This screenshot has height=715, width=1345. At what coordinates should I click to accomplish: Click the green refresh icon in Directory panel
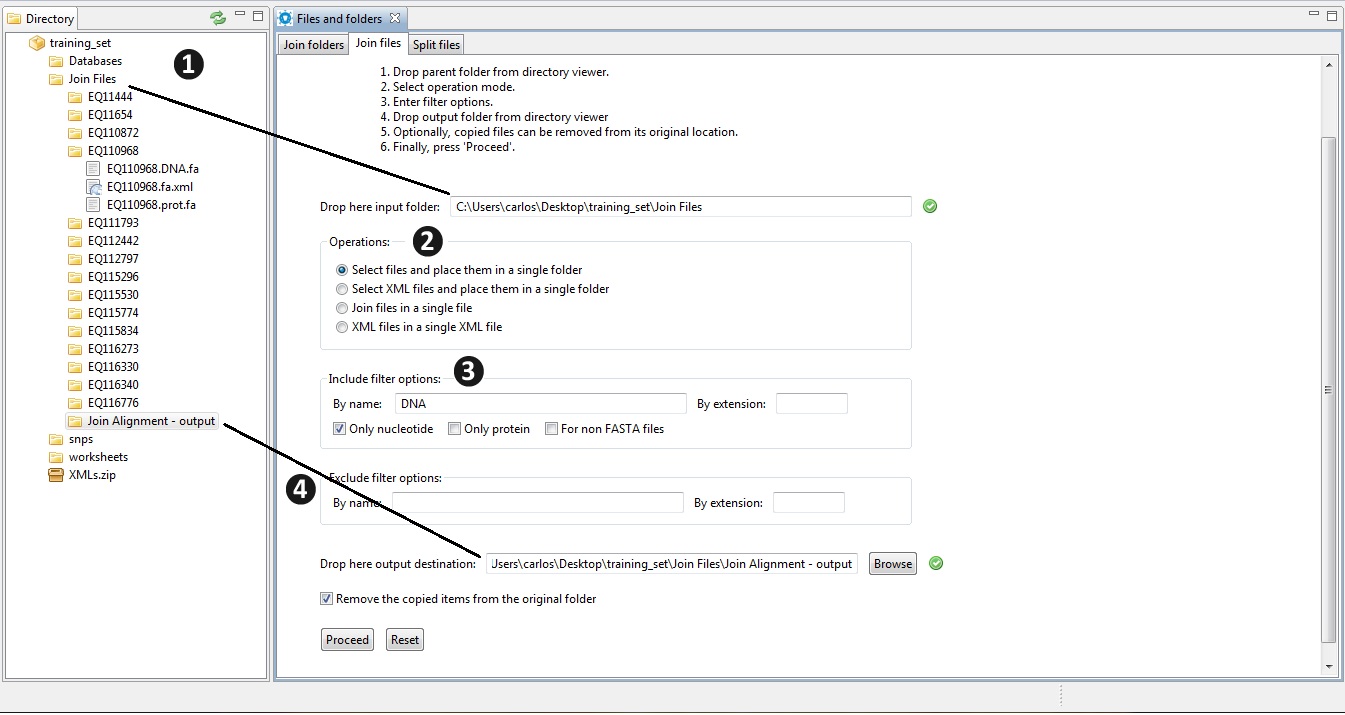click(218, 18)
